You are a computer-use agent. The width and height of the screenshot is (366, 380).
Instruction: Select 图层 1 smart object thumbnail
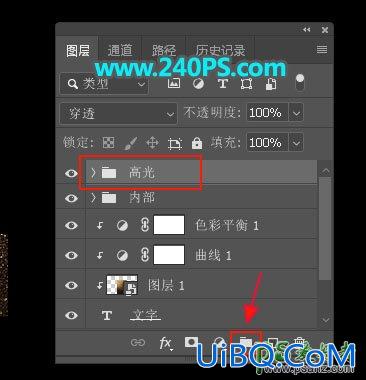pyautogui.click(x=122, y=285)
